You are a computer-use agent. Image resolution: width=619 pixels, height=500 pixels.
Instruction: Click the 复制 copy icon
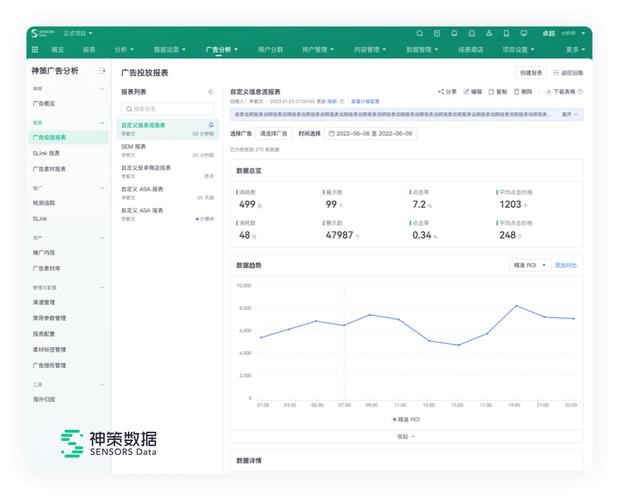tap(491, 92)
